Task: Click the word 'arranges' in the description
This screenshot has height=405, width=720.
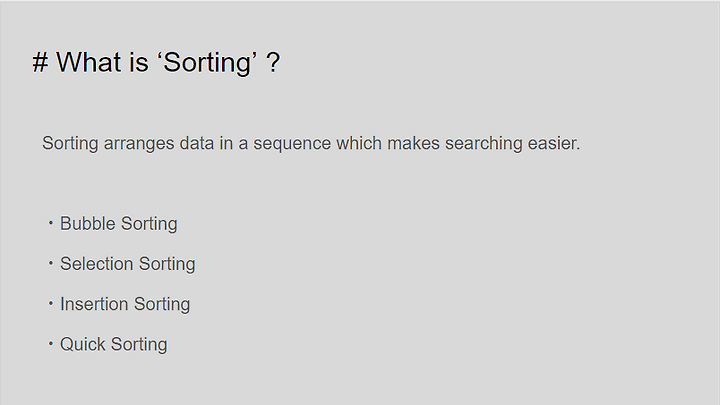Action: [139, 144]
